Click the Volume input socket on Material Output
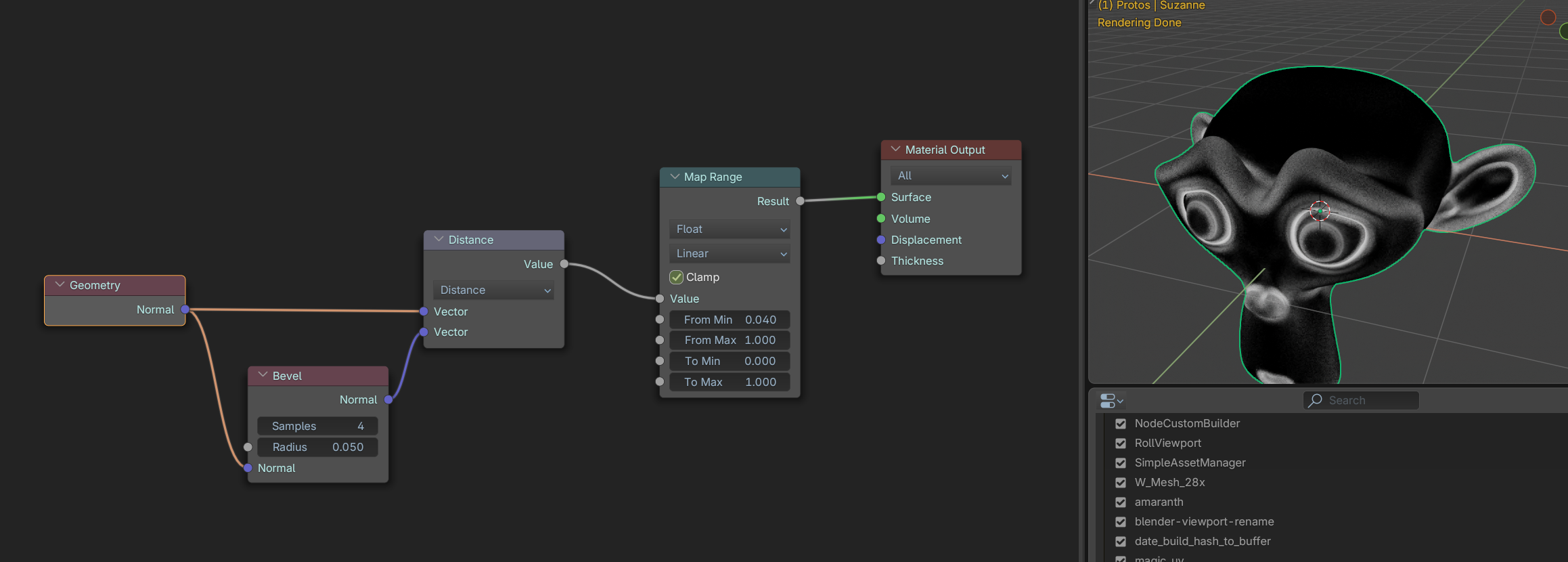This screenshot has width=1568, height=562. click(x=881, y=219)
